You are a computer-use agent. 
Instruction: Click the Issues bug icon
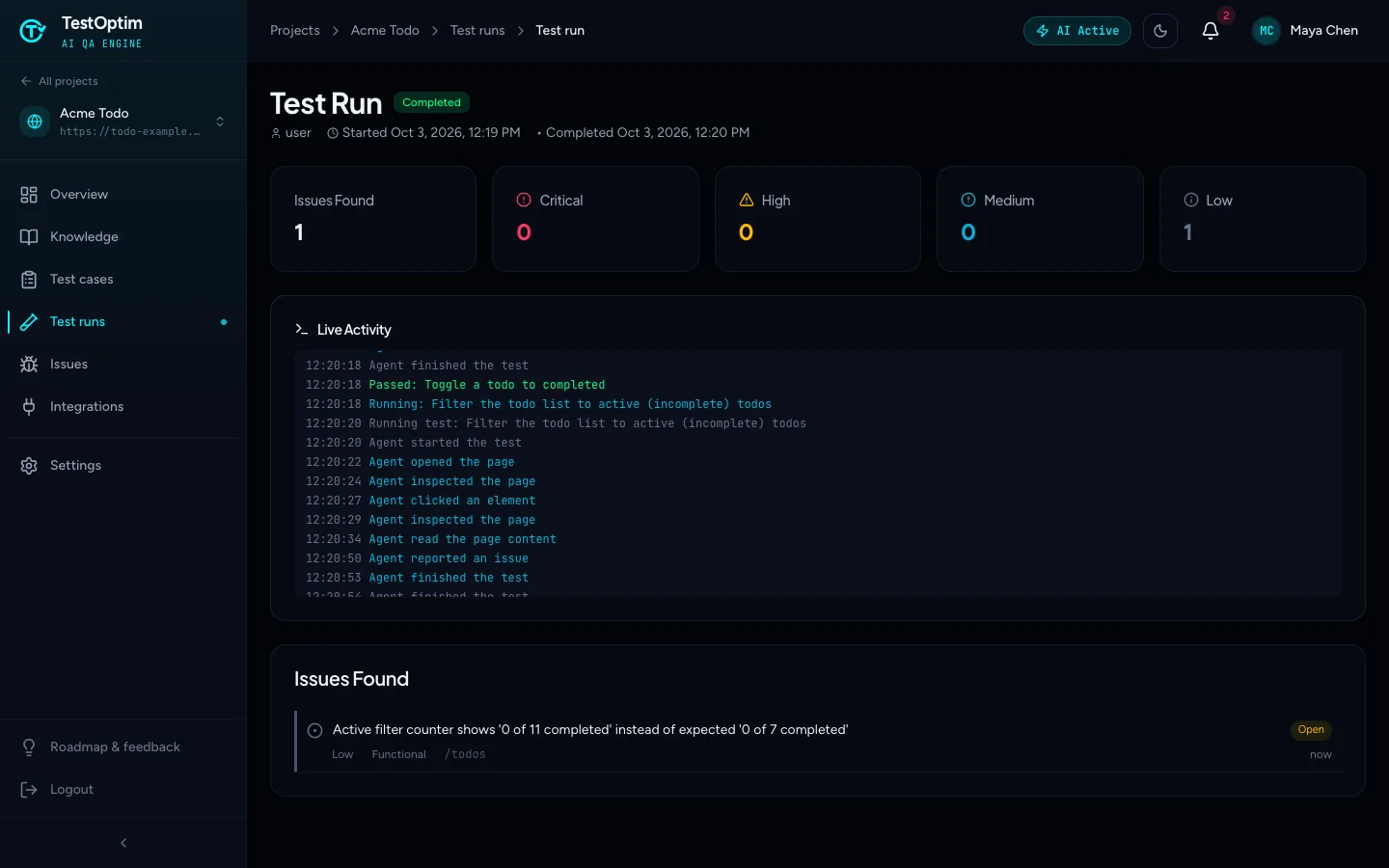click(x=29, y=365)
